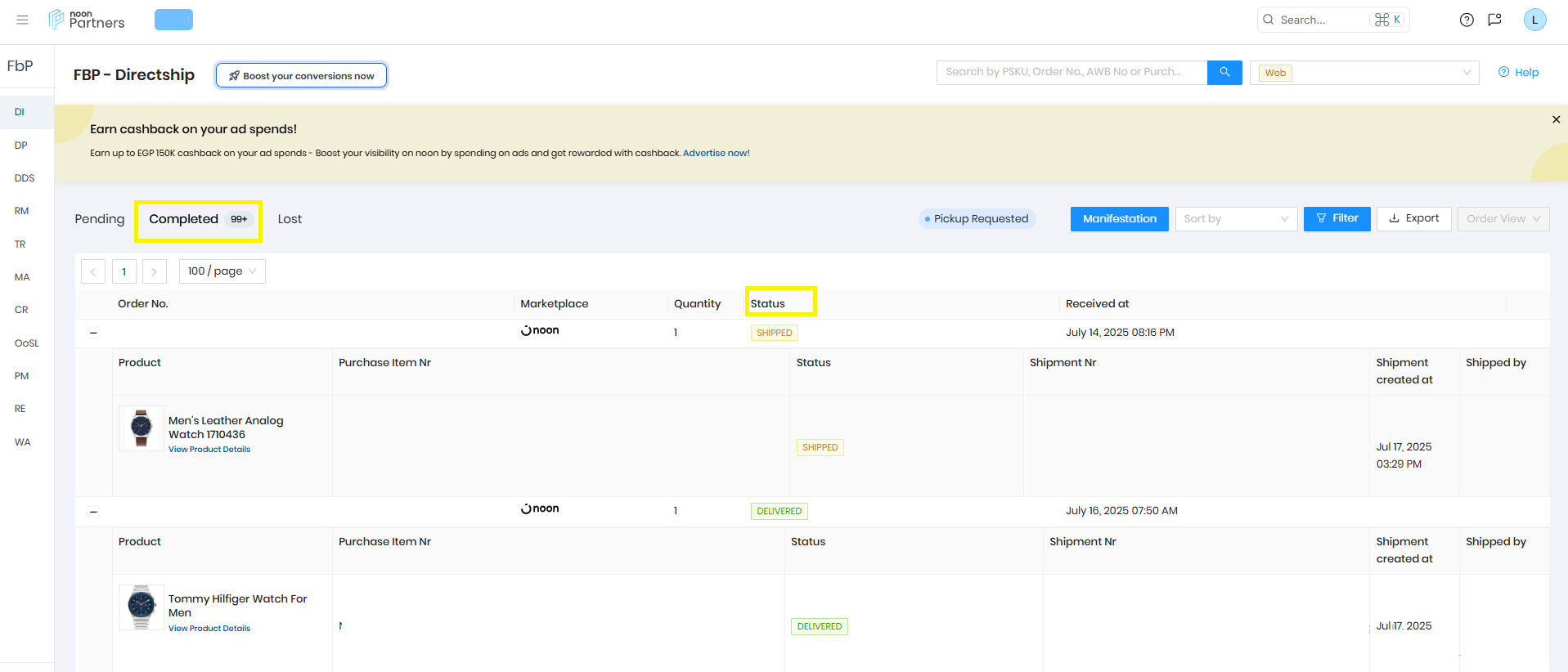Click the Marketplace column header
This screenshot has width=1568, height=672.
tap(555, 304)
